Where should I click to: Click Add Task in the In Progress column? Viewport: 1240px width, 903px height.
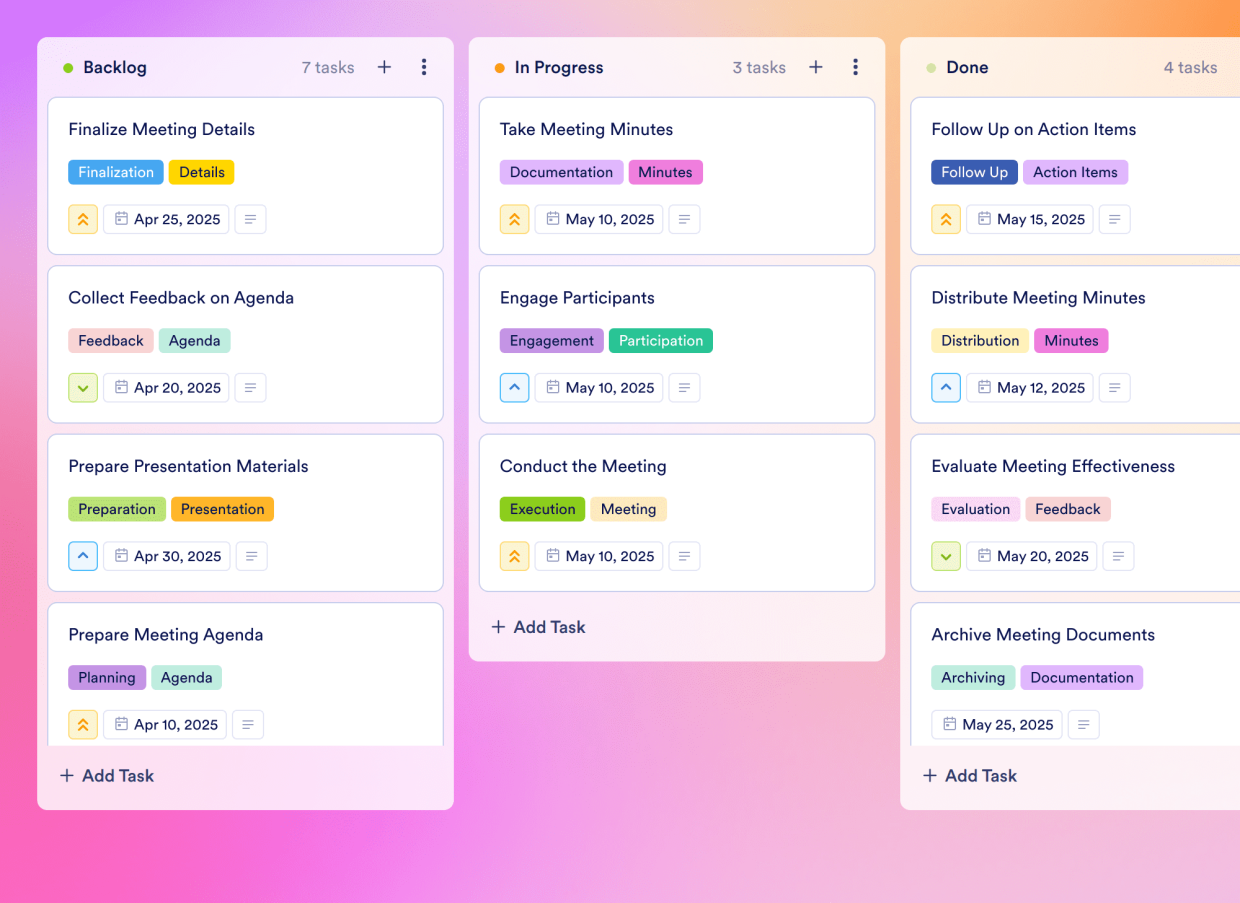tap(537, 627)
